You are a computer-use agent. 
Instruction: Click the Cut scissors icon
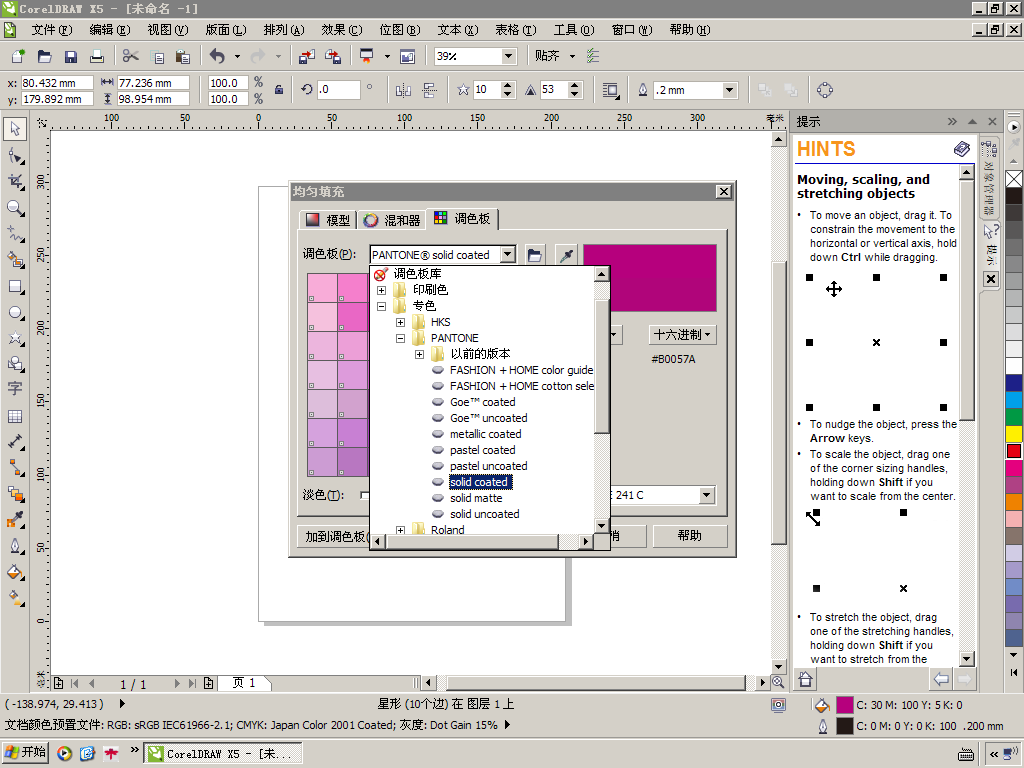[x=131, y=56]
